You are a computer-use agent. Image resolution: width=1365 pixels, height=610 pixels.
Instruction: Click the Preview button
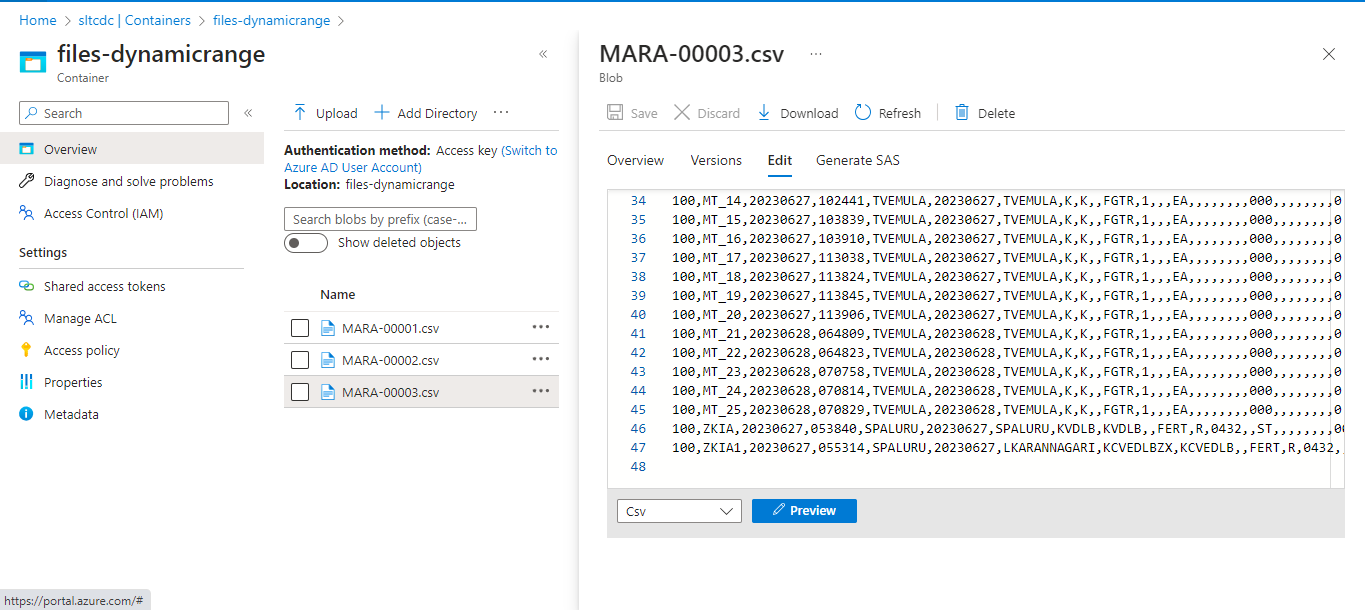point(804,511)
